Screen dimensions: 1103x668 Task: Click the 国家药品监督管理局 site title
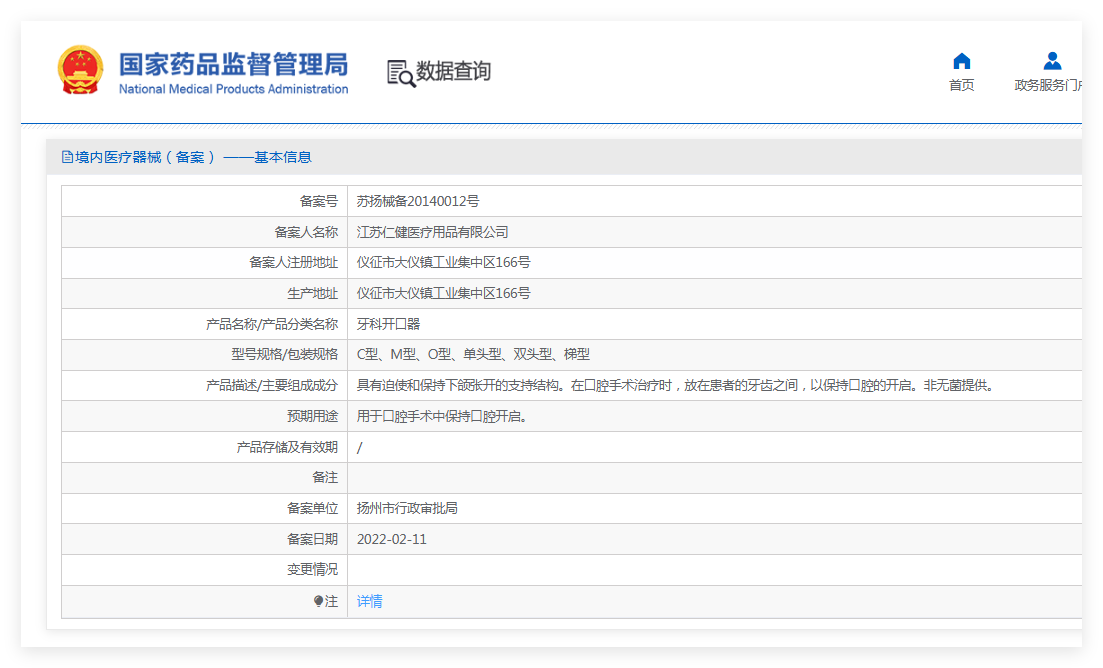click(233, 65)
